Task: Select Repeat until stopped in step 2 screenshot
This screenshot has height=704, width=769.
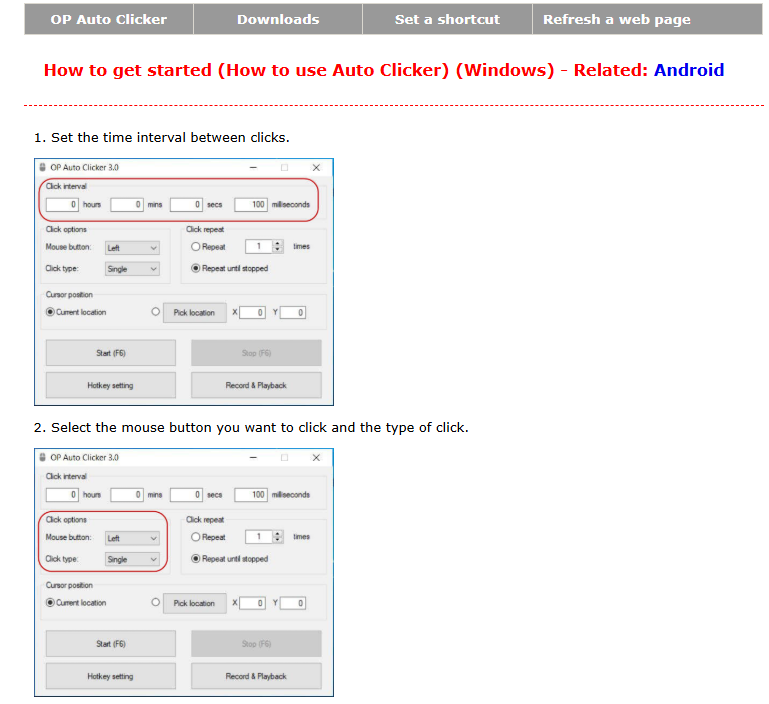Action: (x=196, y=558)
